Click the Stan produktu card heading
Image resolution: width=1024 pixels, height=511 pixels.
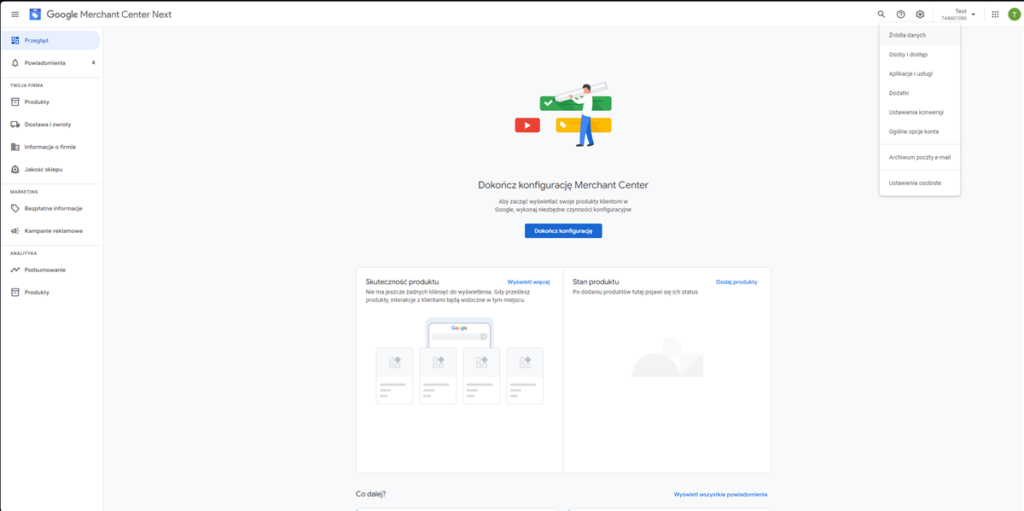pos(596,282)
